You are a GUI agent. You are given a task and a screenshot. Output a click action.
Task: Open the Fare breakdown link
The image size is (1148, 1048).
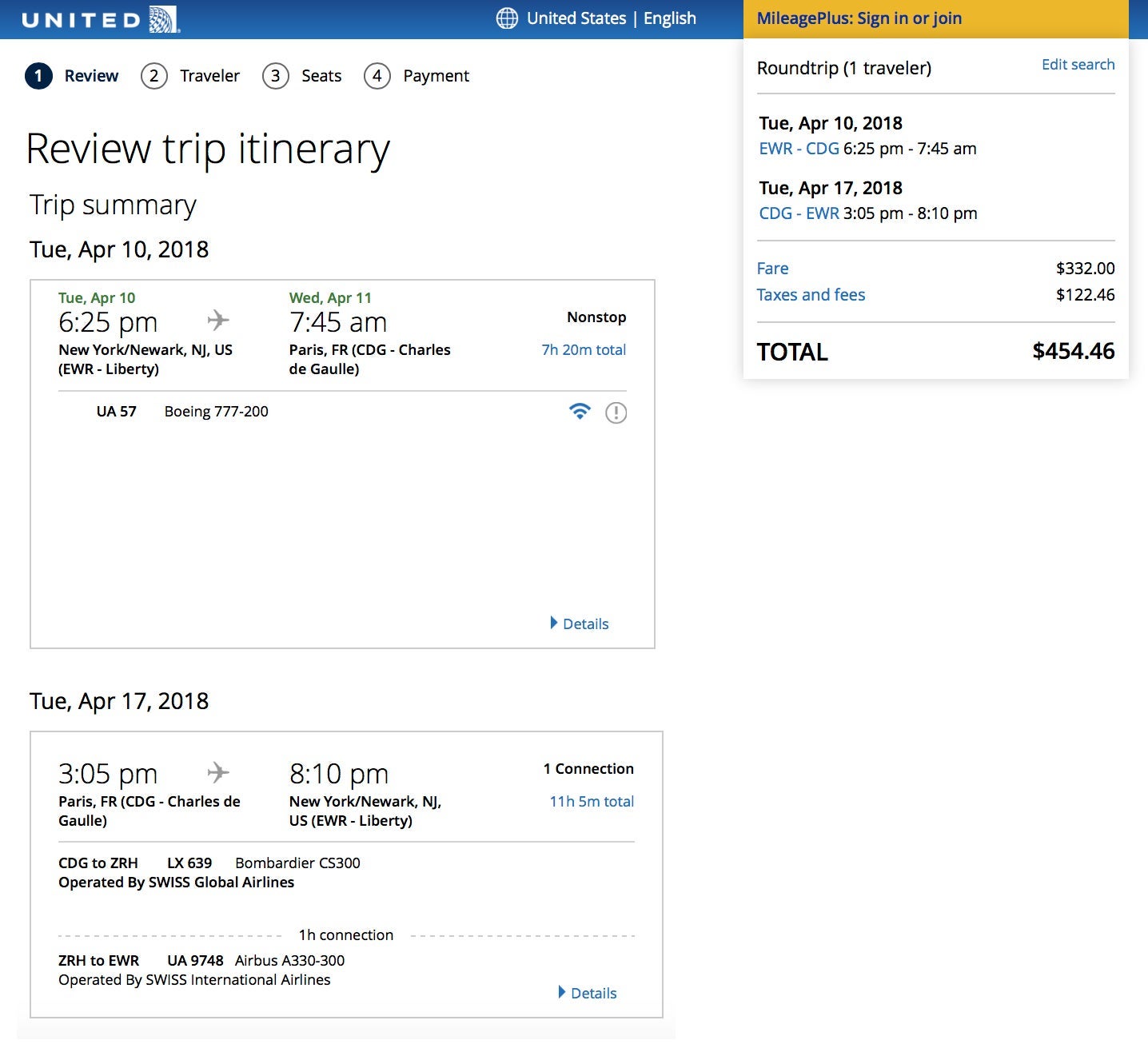tap(772, 269)
